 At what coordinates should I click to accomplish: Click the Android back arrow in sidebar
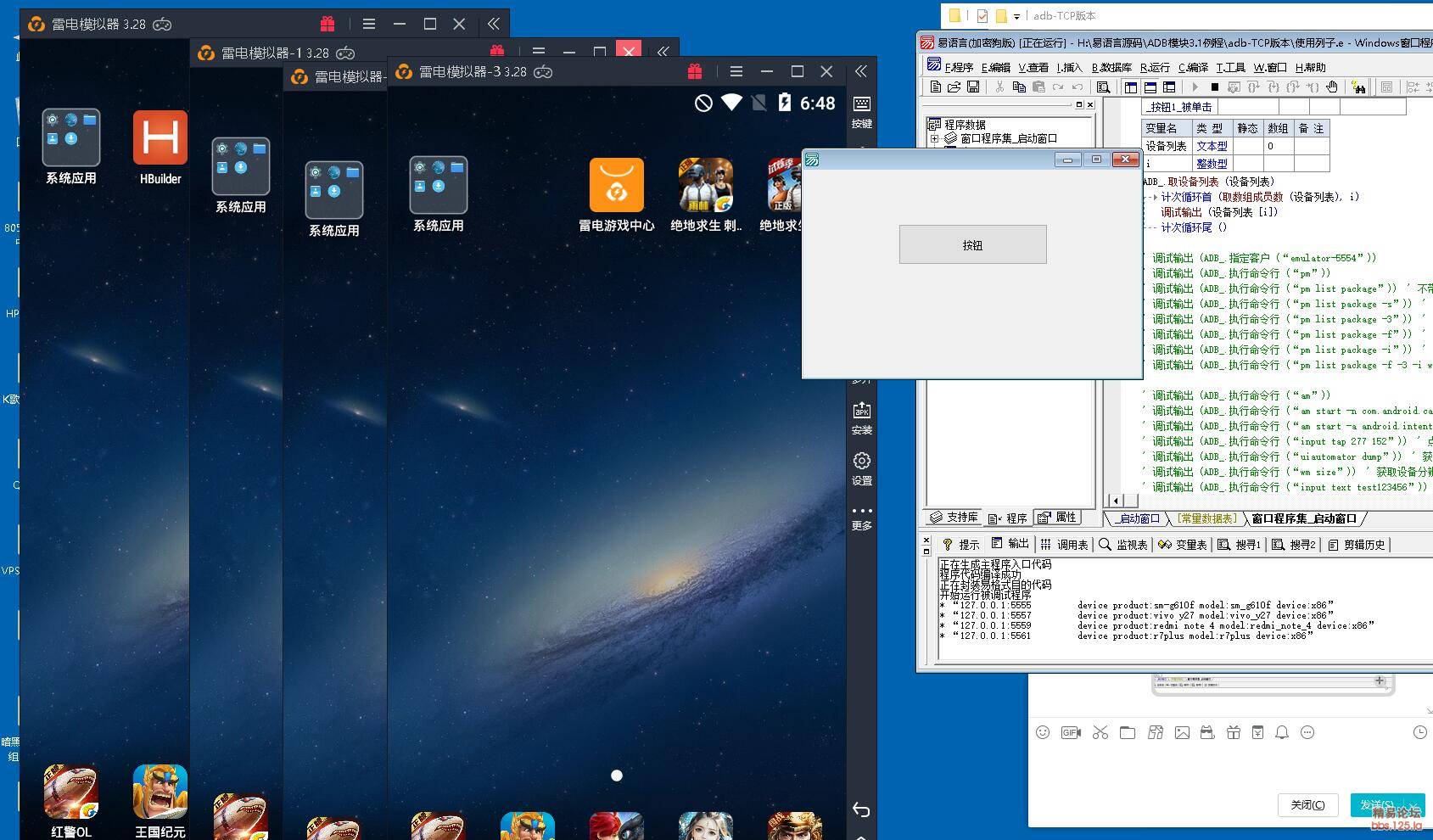861,810
